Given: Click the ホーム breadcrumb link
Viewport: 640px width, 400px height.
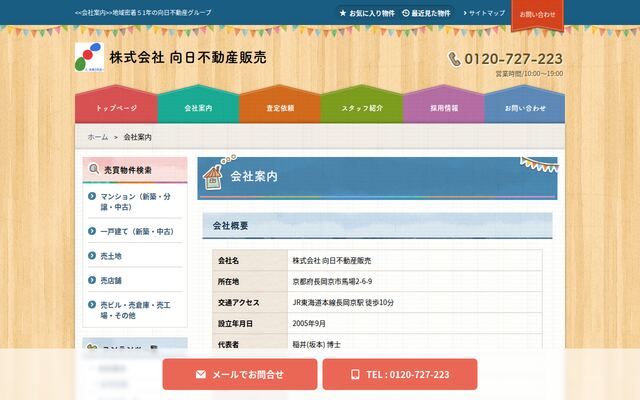Looking at the screenshot, I should (98, 137).
